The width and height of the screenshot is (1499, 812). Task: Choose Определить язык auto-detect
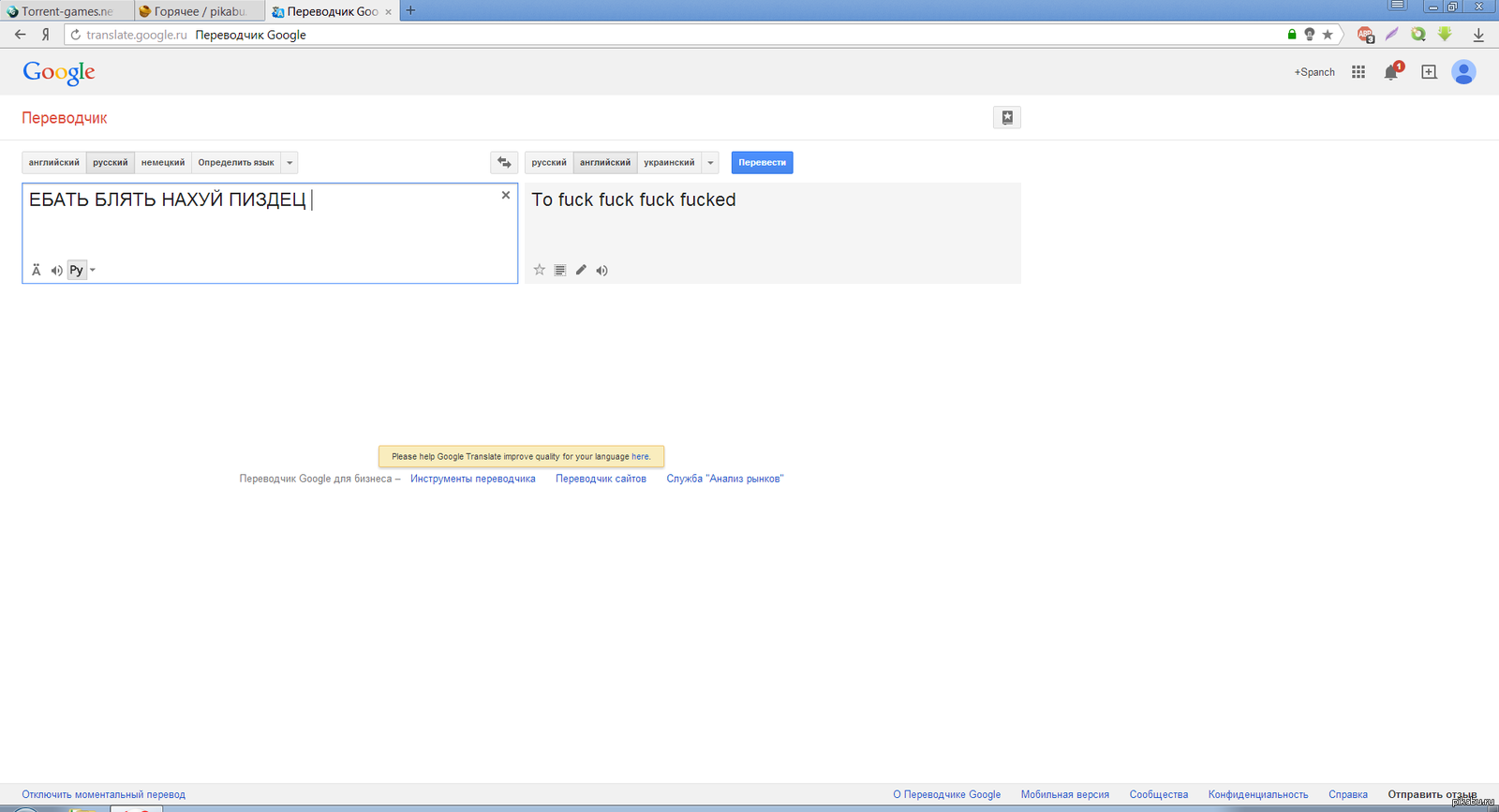pos(236,162)
